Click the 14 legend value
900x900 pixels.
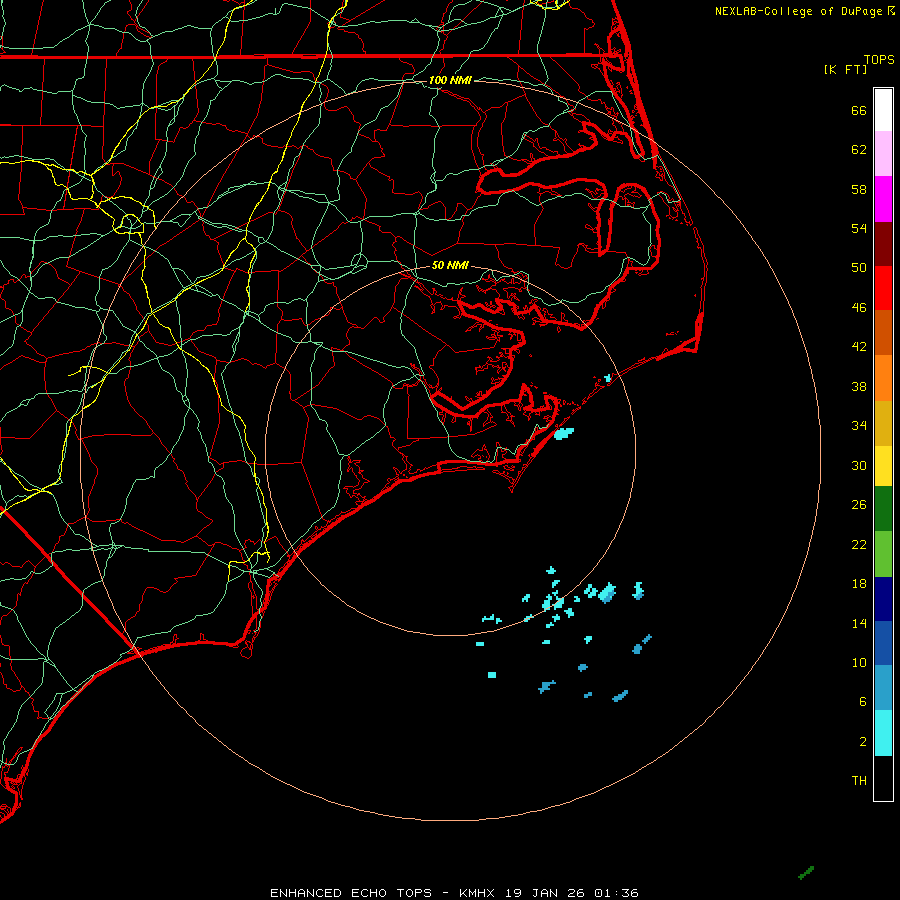859,623
